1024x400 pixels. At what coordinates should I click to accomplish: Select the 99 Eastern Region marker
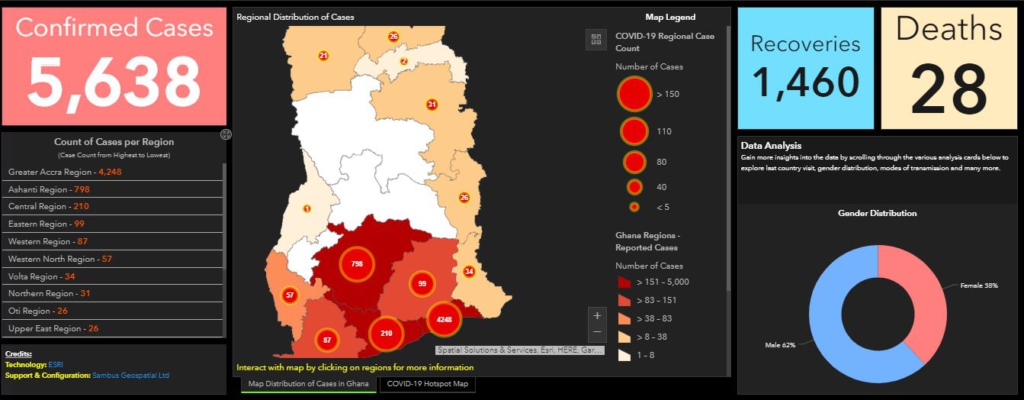click(422, 284)
